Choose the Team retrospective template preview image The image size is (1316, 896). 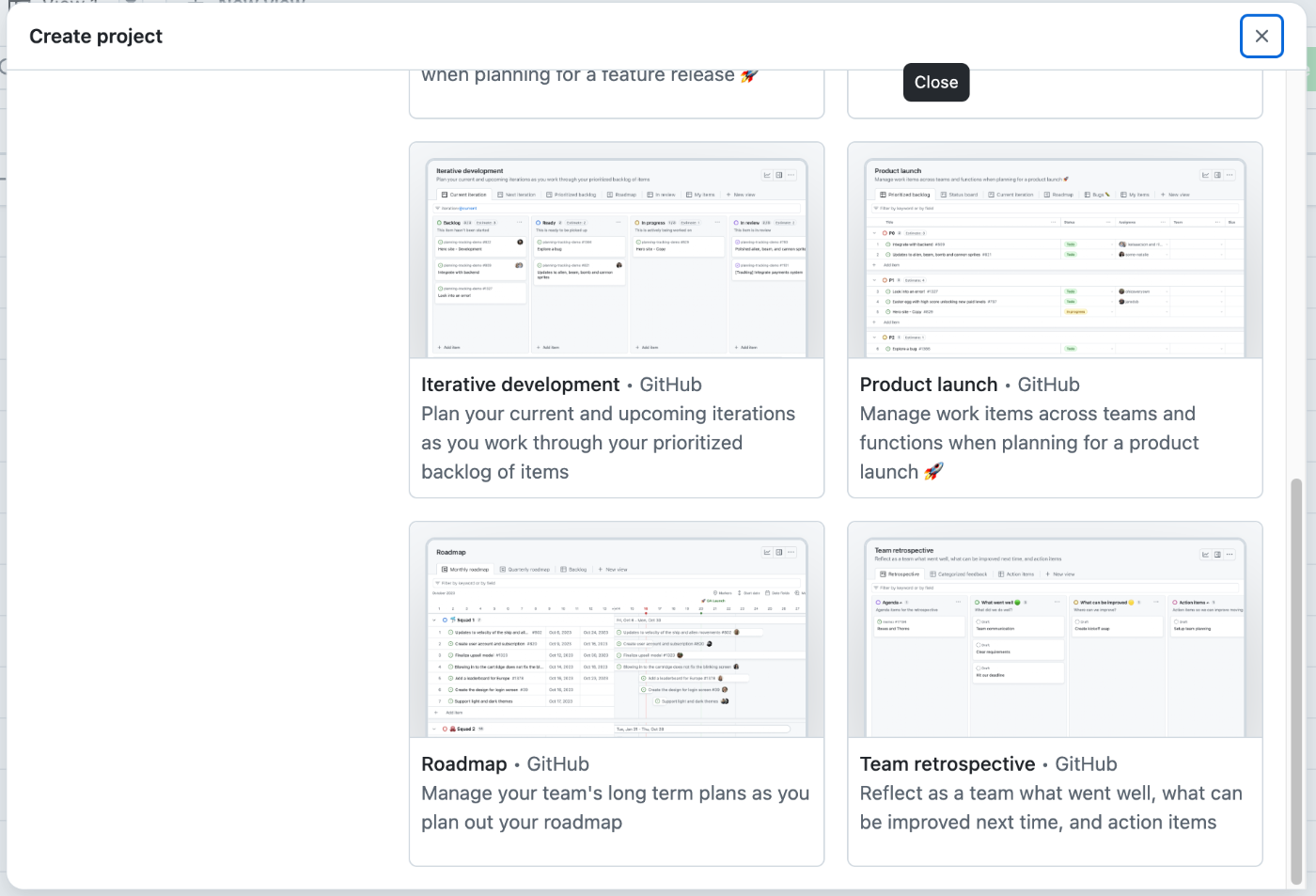point(1055,631)
